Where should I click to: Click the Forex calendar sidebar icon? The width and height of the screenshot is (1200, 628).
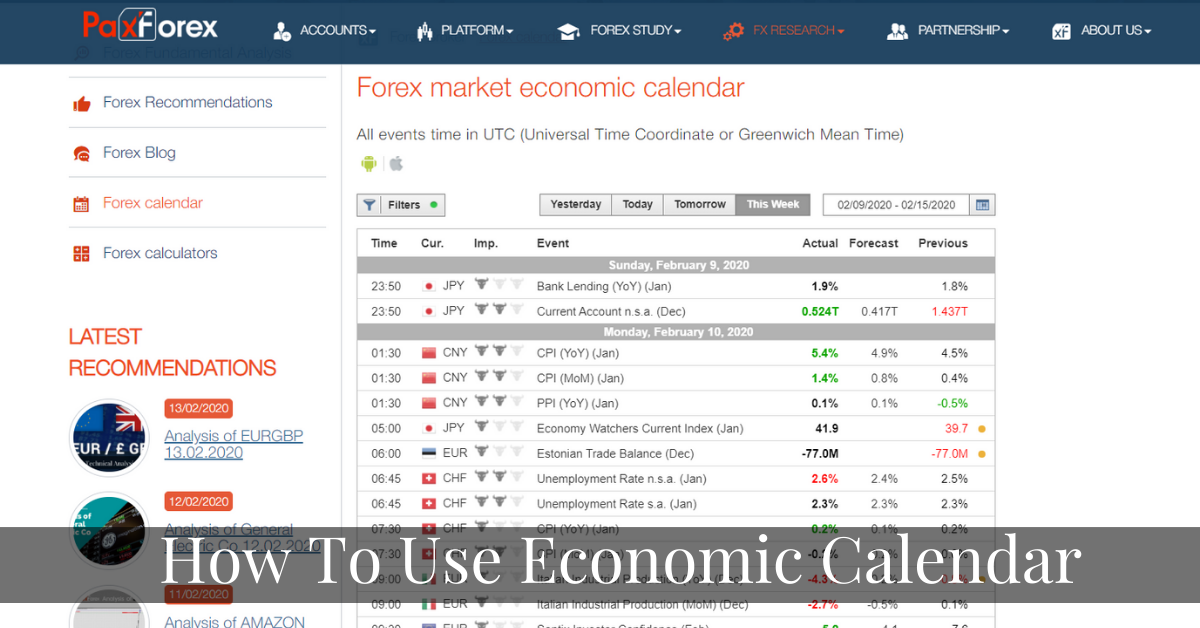(81, 203)
